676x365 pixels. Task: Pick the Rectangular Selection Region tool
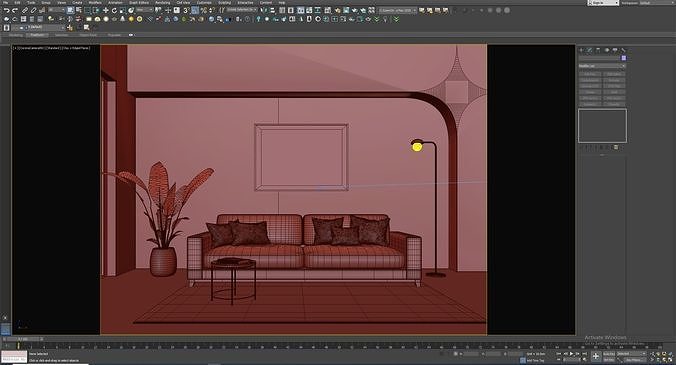point(88,10)
